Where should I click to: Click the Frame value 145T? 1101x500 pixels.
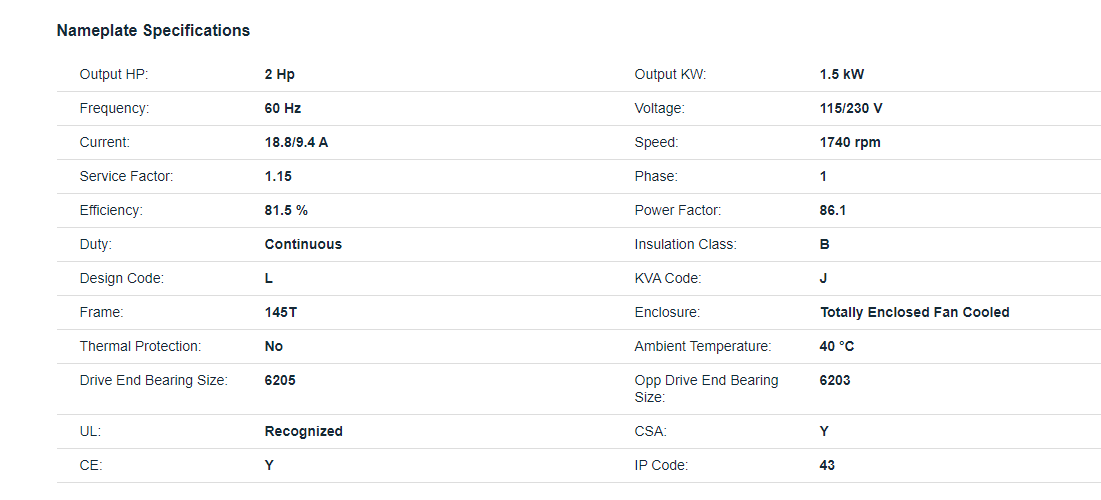click(x=281, y=312)
